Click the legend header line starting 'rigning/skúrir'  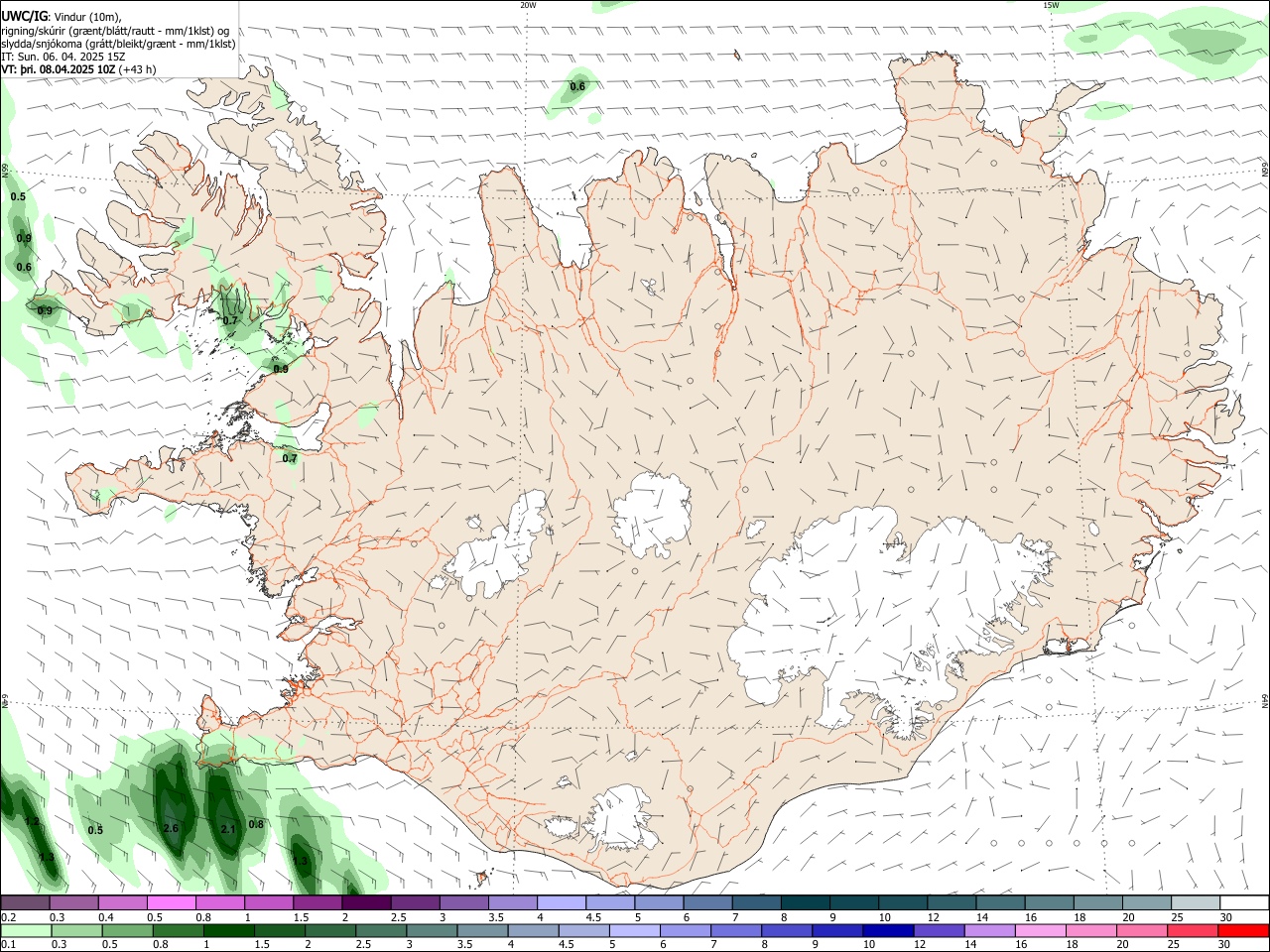pyautogui.click(x=115, y=31)
